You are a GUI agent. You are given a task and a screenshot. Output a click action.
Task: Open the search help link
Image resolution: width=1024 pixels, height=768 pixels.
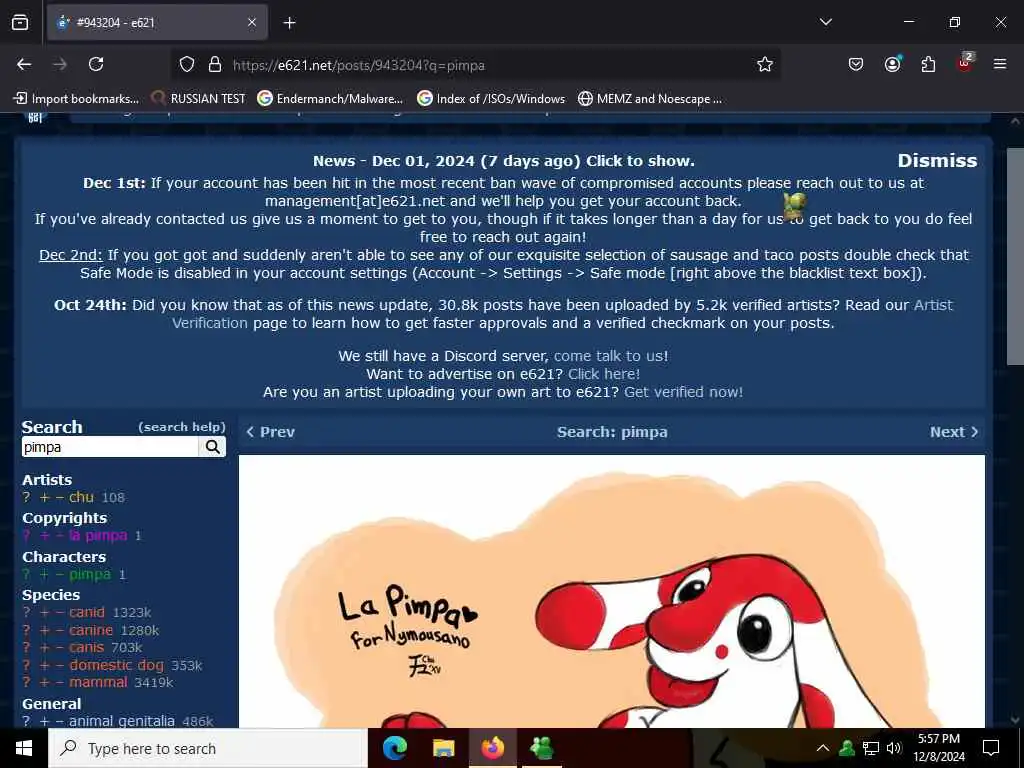click(x=182, y=427)
